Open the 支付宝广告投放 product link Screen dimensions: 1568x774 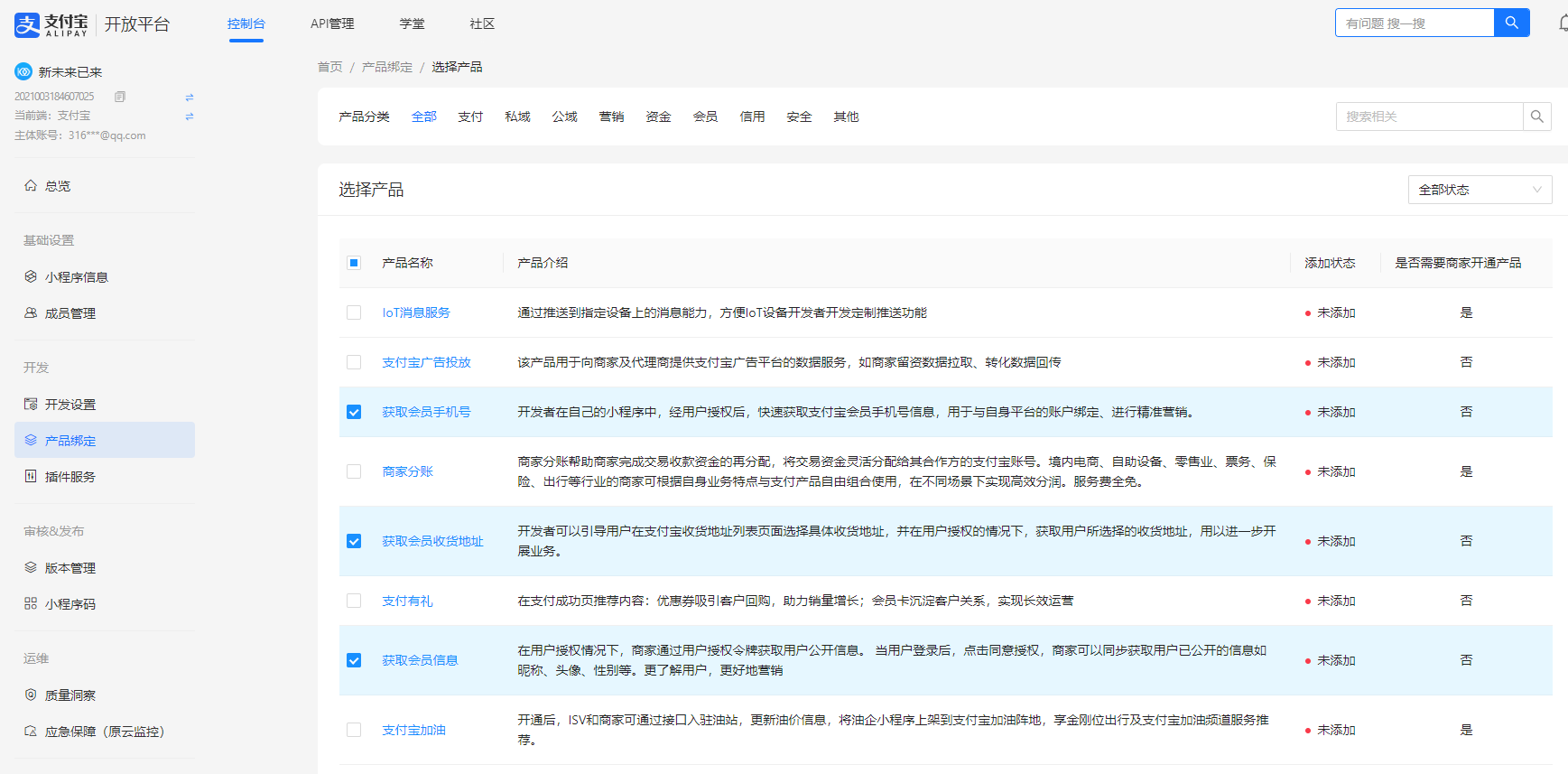coord(427,362)
